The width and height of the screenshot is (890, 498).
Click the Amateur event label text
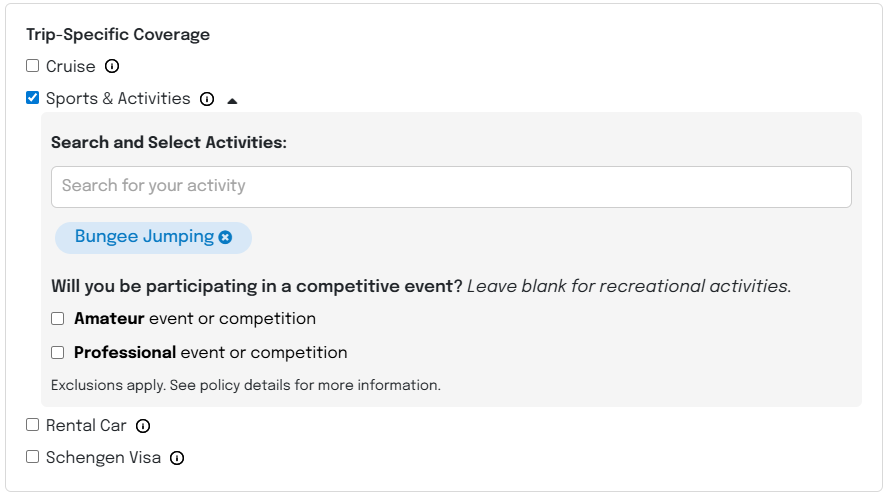195,319
